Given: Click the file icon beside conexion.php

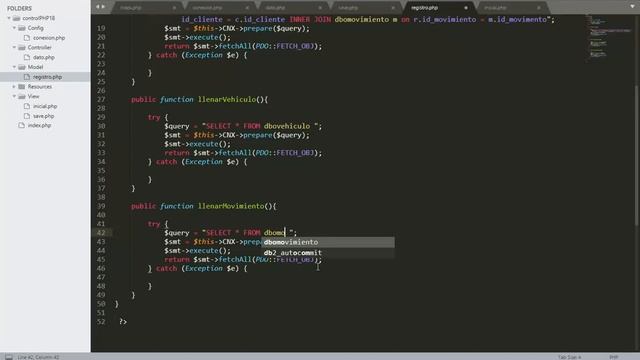Looking at the screenshot, I should pyautogui.click(x=27, y=38).
